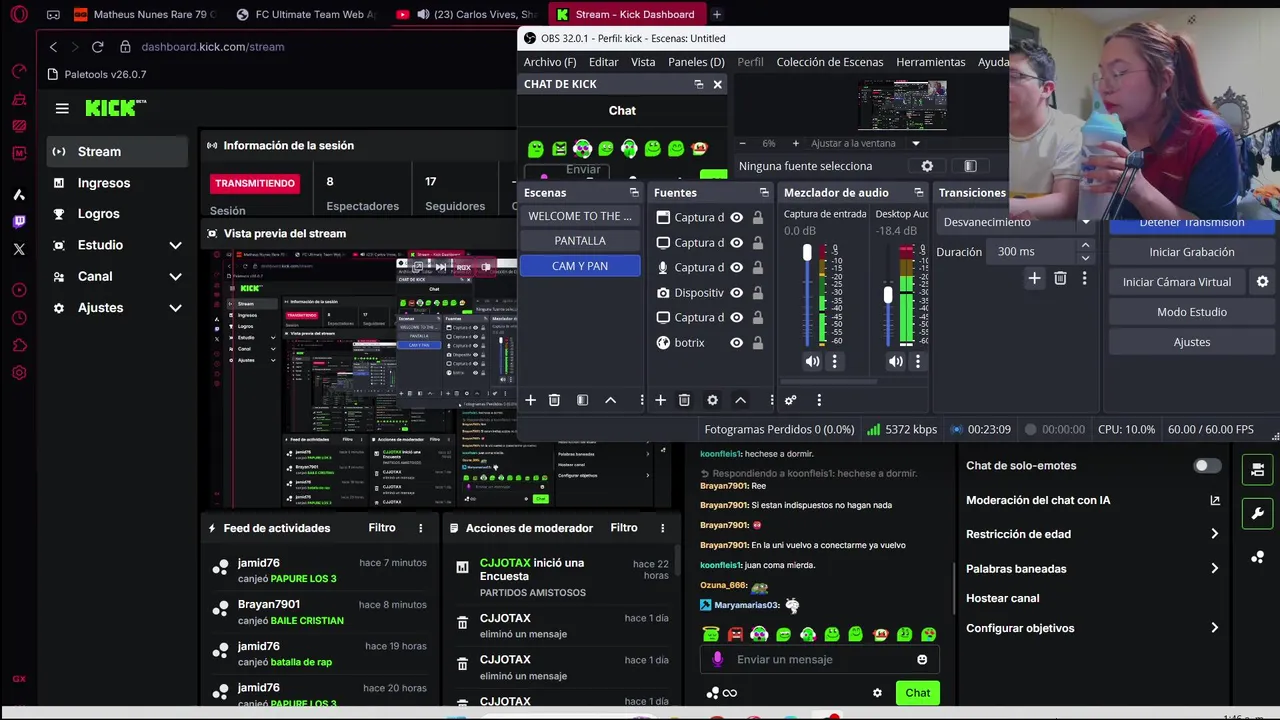
Task: Click dashboard.kick.com address bar
Action: tap(212, 47)
